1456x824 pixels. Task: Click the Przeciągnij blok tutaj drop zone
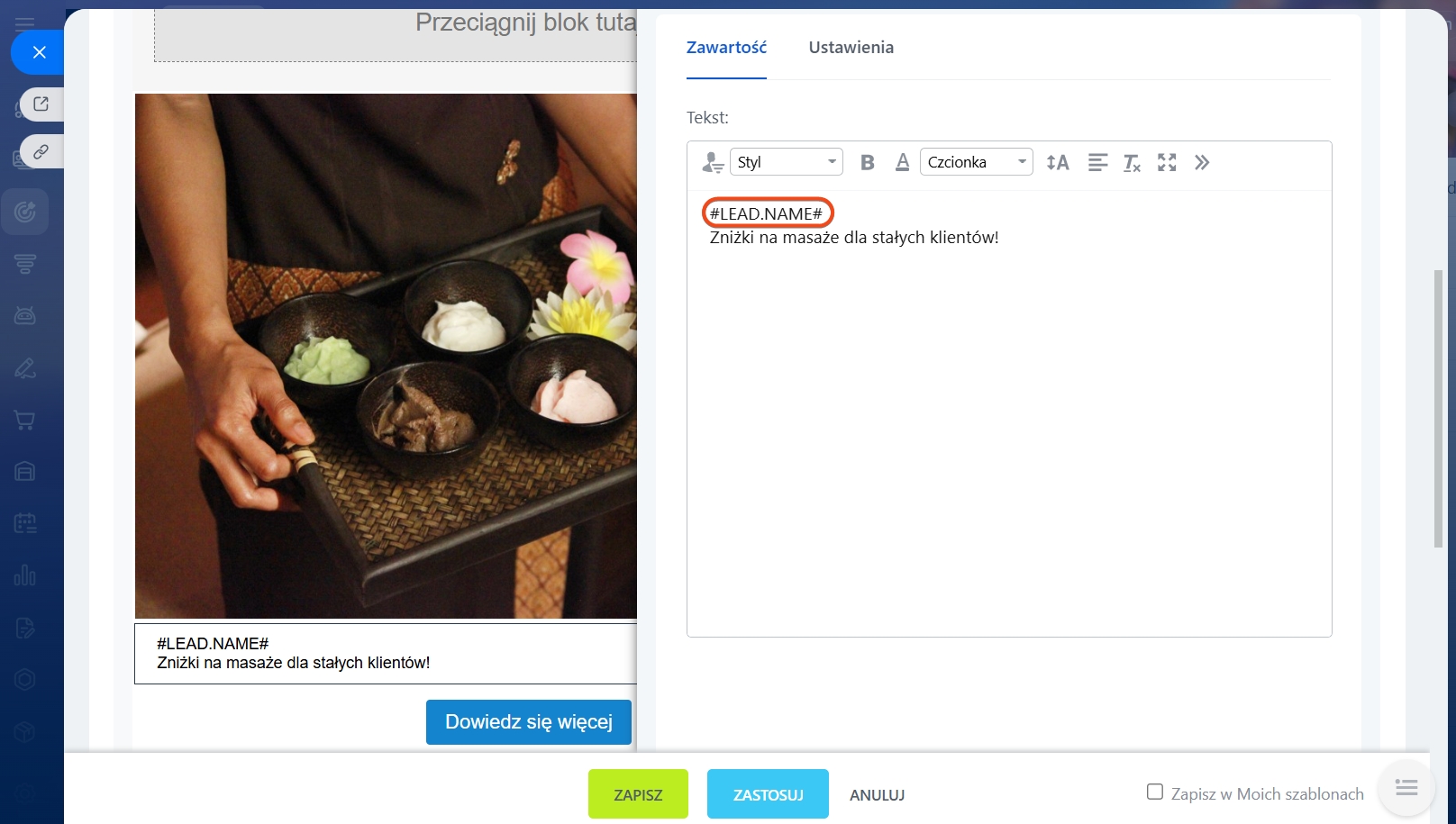396,35
